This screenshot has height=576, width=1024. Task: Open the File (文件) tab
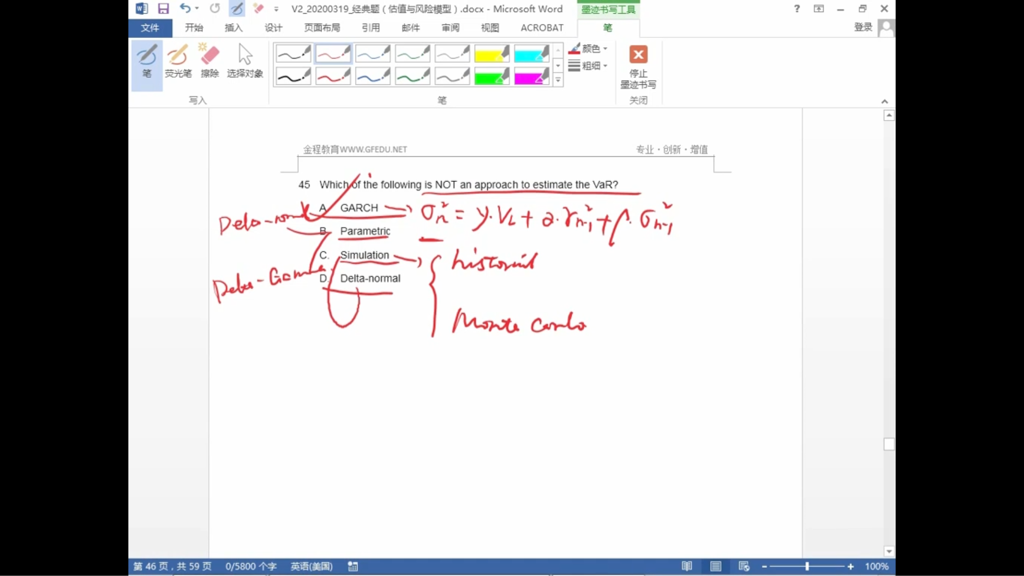click(x=150, y=27)
